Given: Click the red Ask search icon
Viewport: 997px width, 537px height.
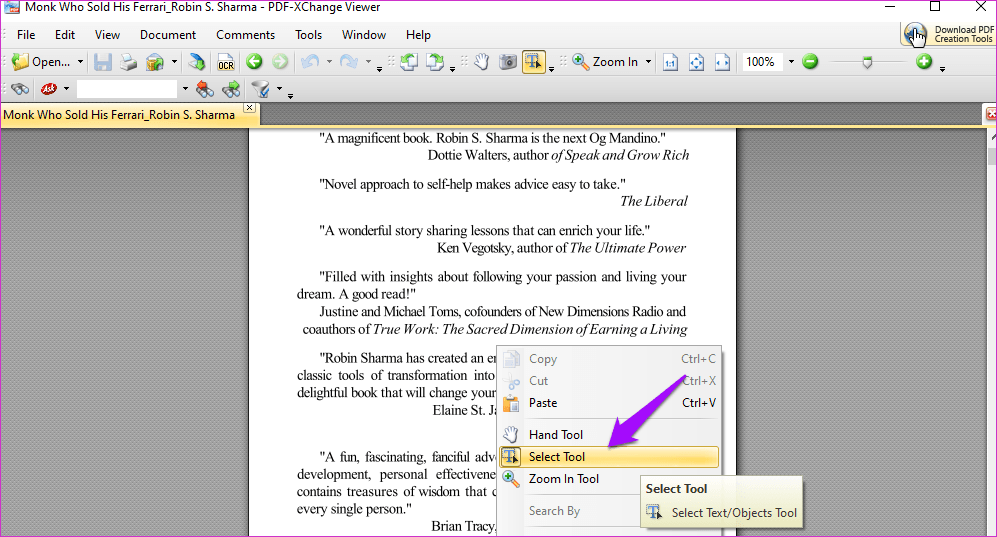Looking at the screenshot, I should 49,89.
